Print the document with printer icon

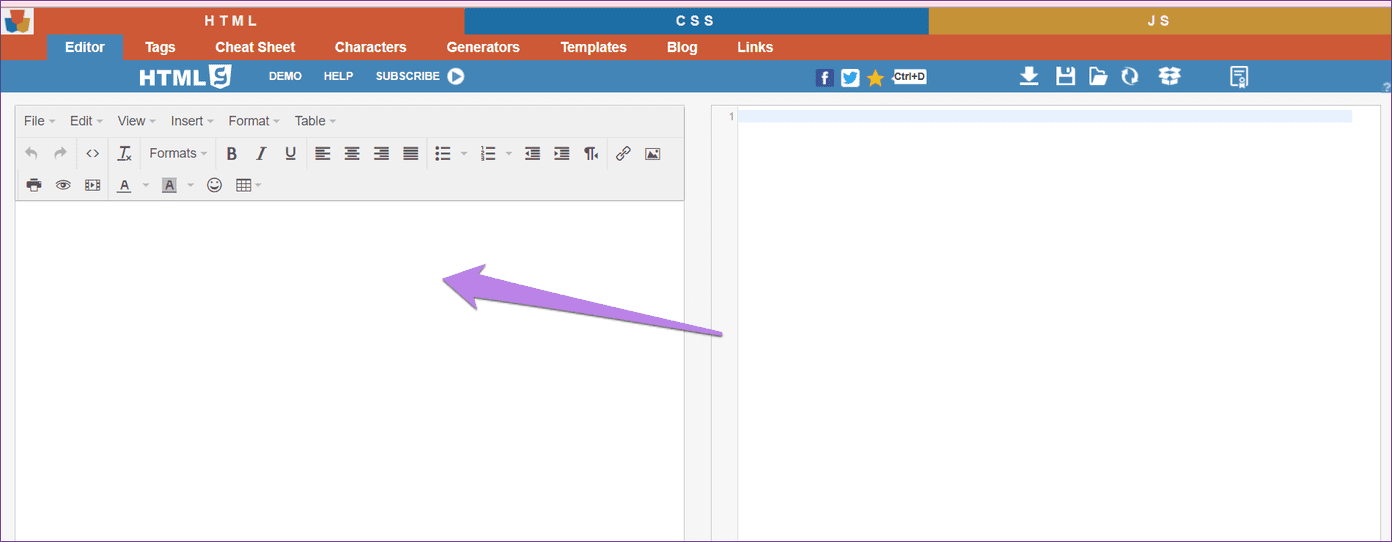(x=34, y=185)
